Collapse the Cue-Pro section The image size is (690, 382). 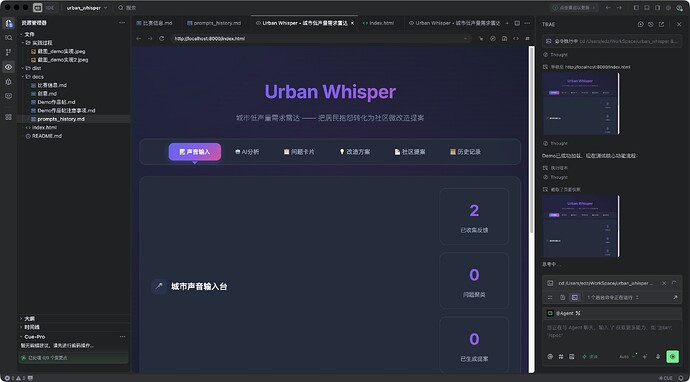(34, 337)
